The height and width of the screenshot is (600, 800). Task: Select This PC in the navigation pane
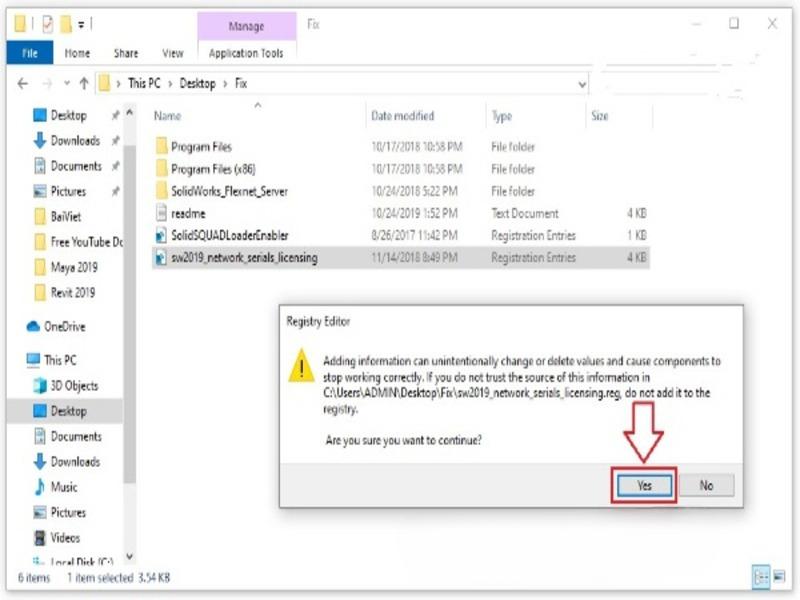(60, 360)
